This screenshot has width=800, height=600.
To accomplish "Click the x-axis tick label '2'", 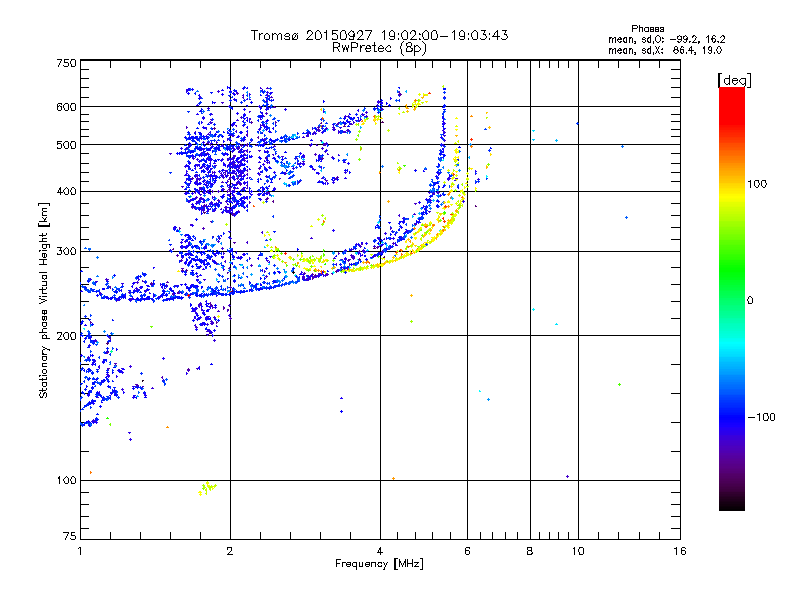I will (230, 551).
